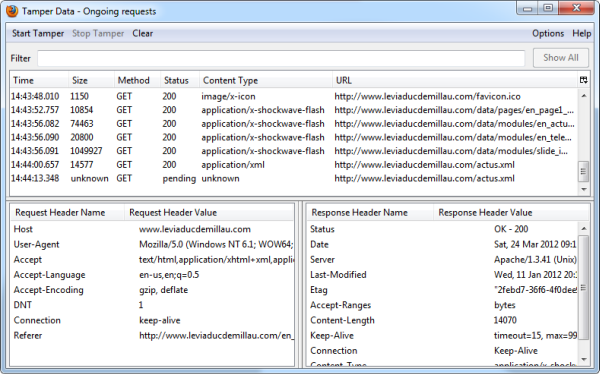Click the request list scrollbar thumb
The image size is (600, 374).
(584, 171)
